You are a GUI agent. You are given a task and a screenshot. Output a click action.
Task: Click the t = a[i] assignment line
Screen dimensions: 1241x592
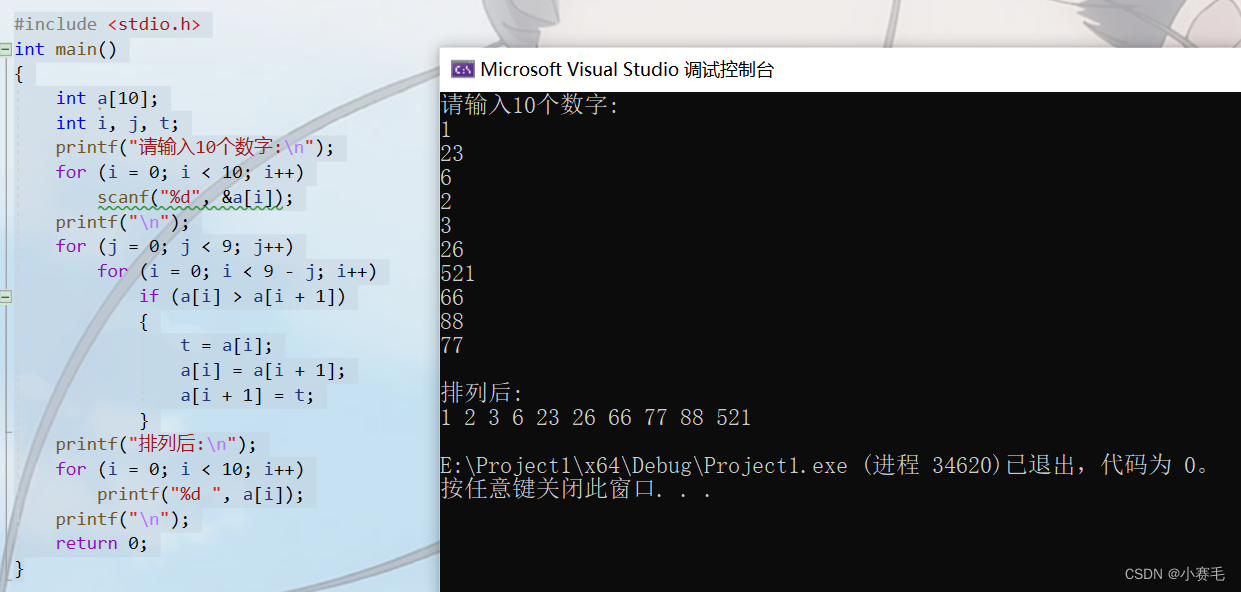pyautogui.click(x=226, y=345)
